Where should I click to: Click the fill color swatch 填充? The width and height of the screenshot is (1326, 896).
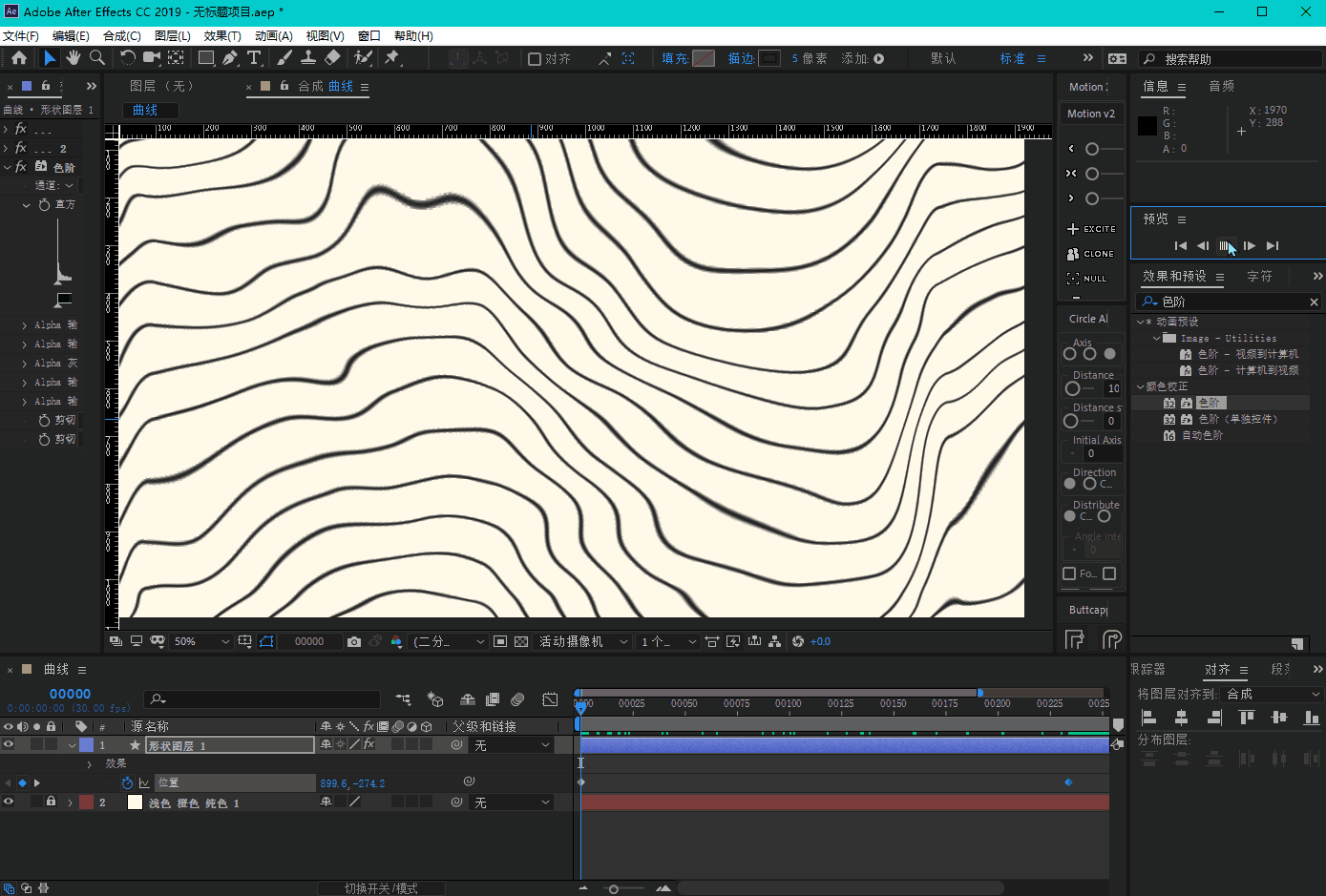704,58
